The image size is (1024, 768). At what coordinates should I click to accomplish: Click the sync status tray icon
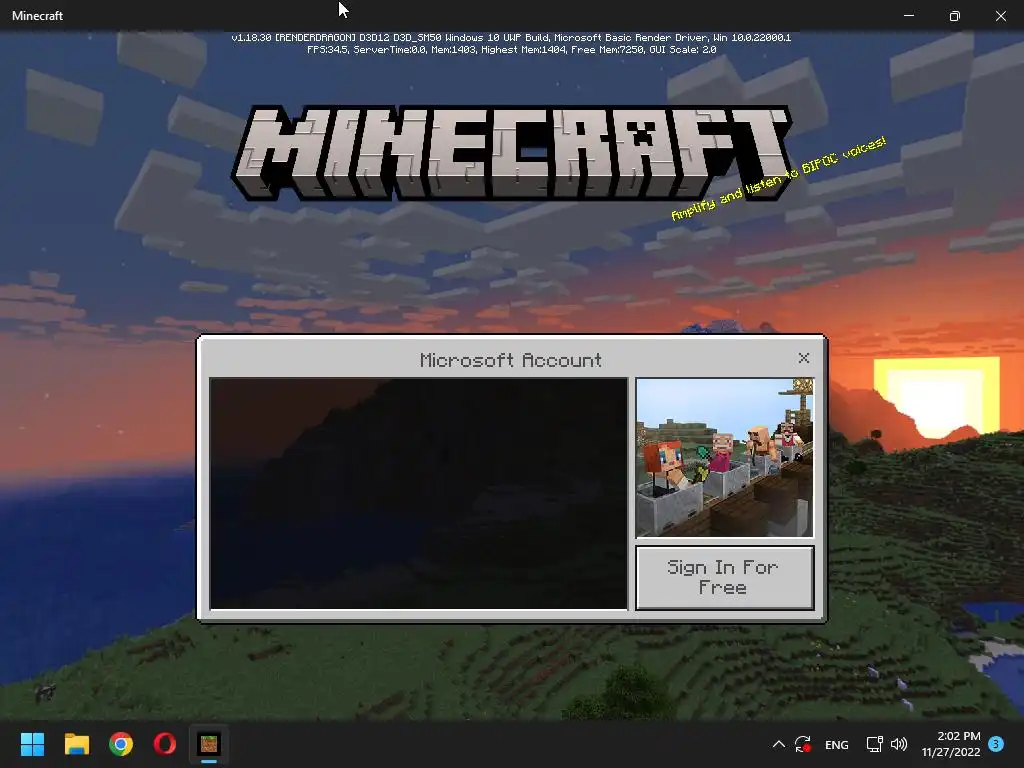click(803, 744)
